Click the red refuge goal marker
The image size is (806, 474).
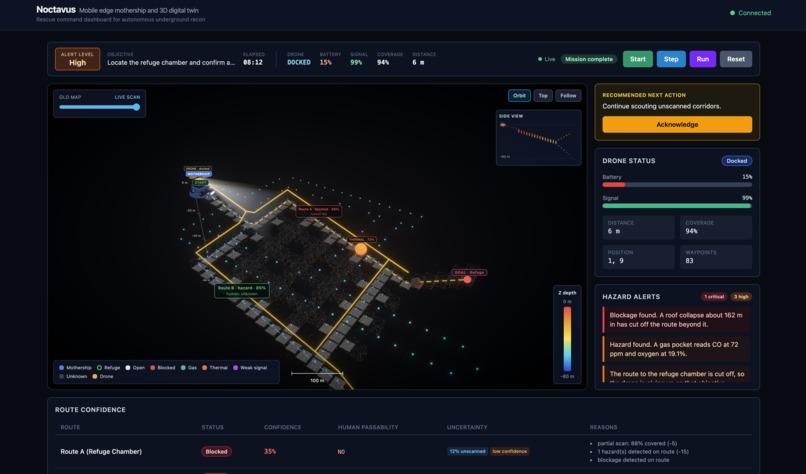pos(467,280)
